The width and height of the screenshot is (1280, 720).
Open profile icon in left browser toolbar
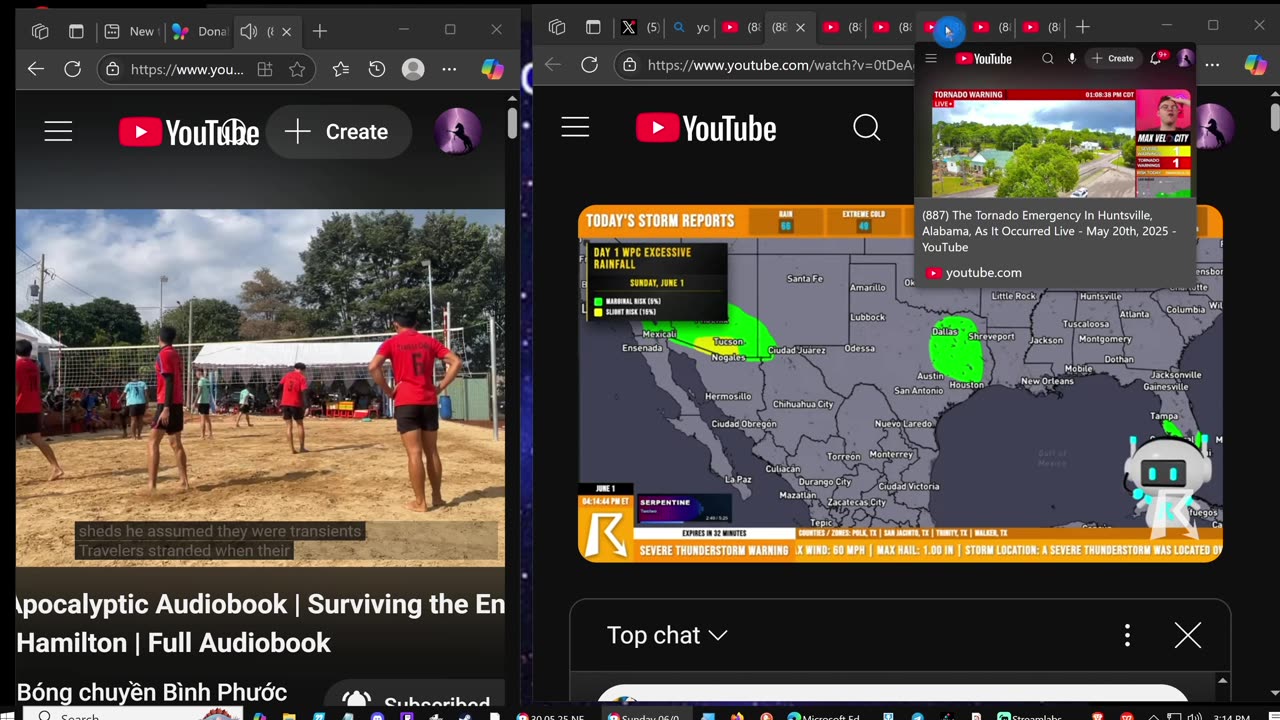click(413, 69)
